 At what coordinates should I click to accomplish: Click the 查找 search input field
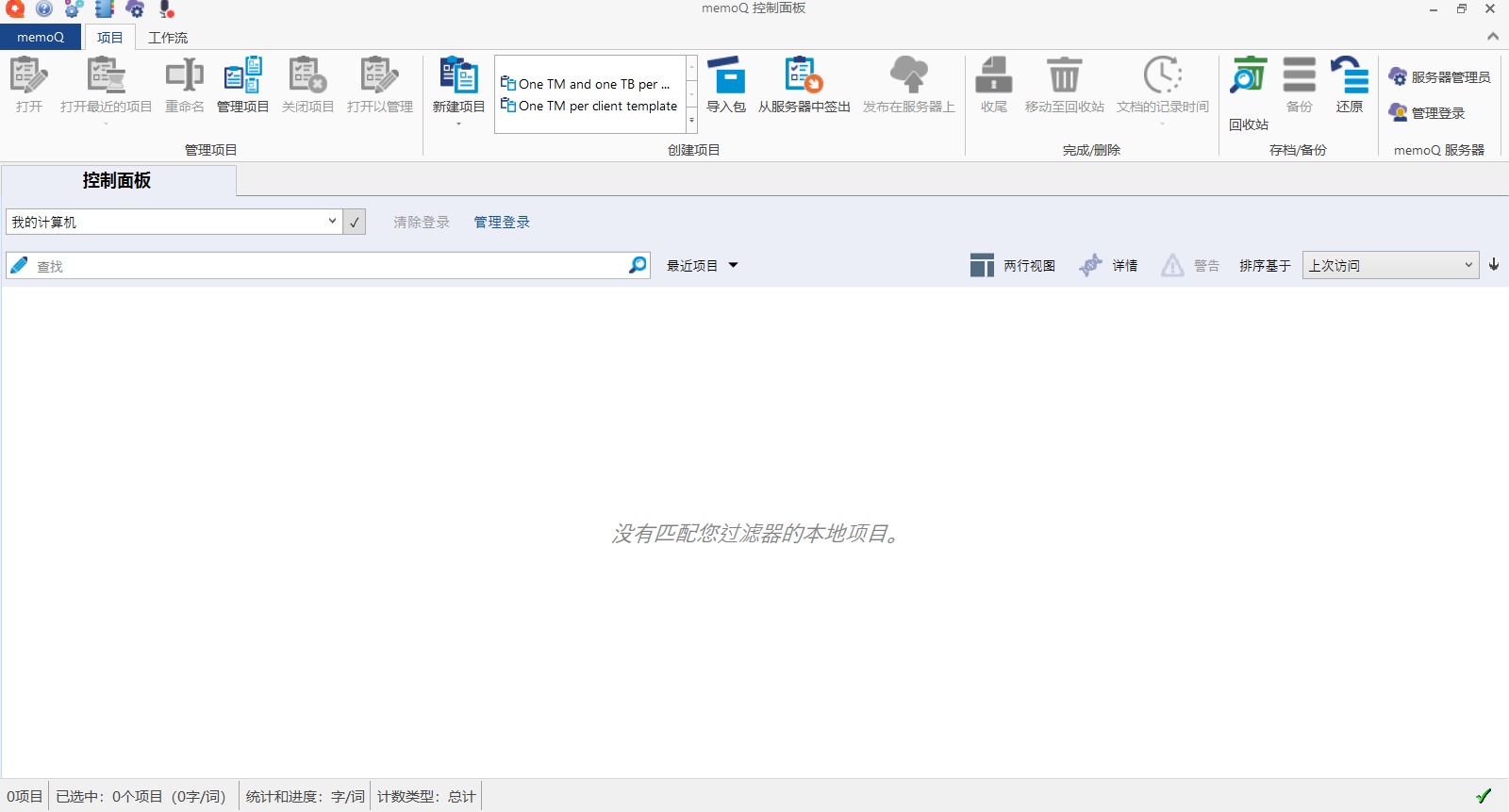tap(330, 266)
